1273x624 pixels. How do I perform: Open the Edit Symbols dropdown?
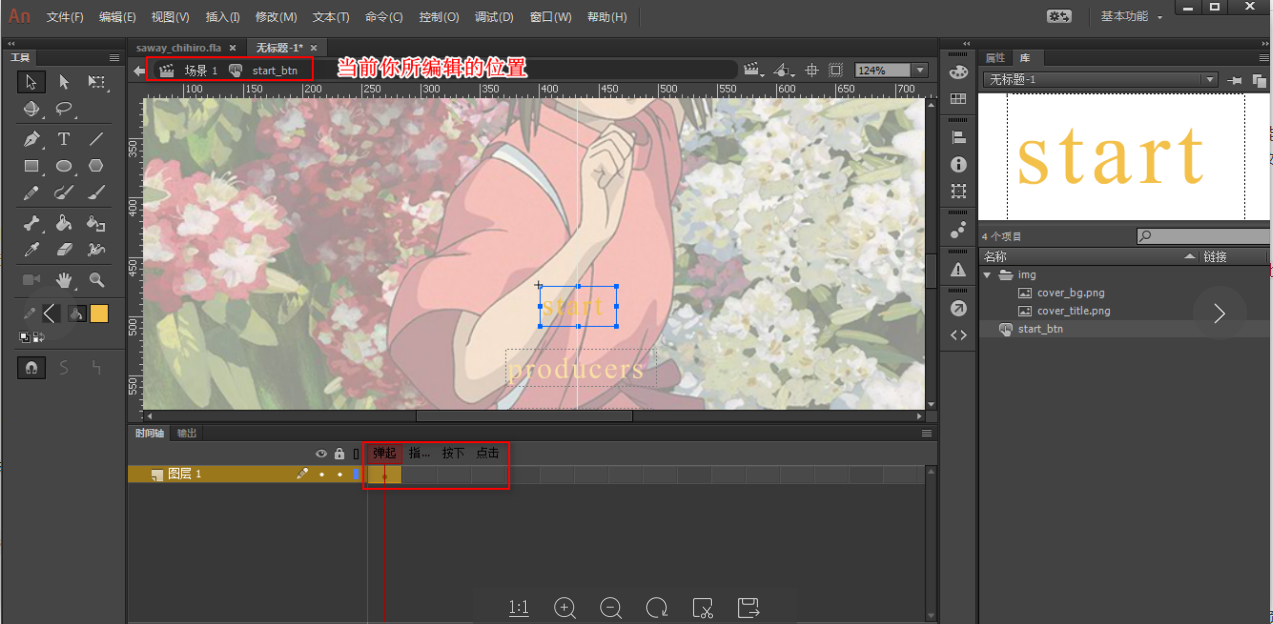(785, 70)
